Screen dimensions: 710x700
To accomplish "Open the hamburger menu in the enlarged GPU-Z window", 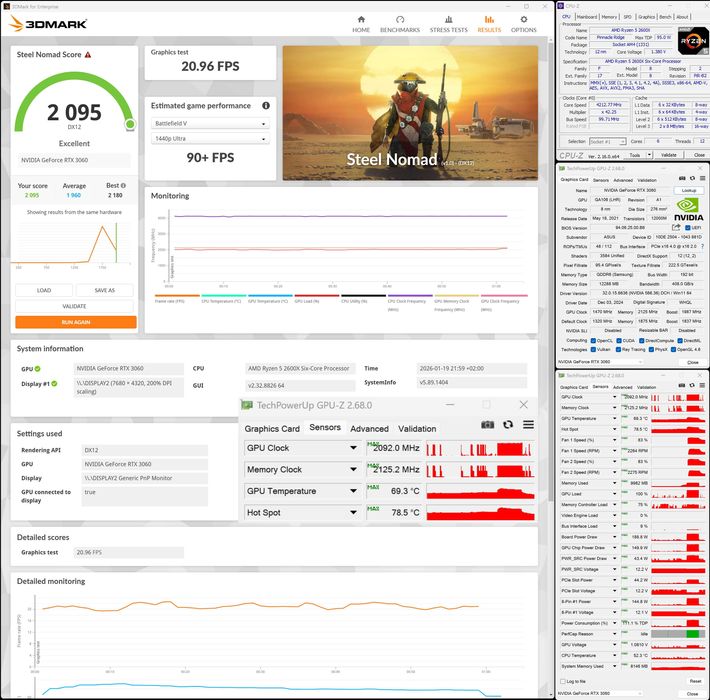I will coord(528,425).
